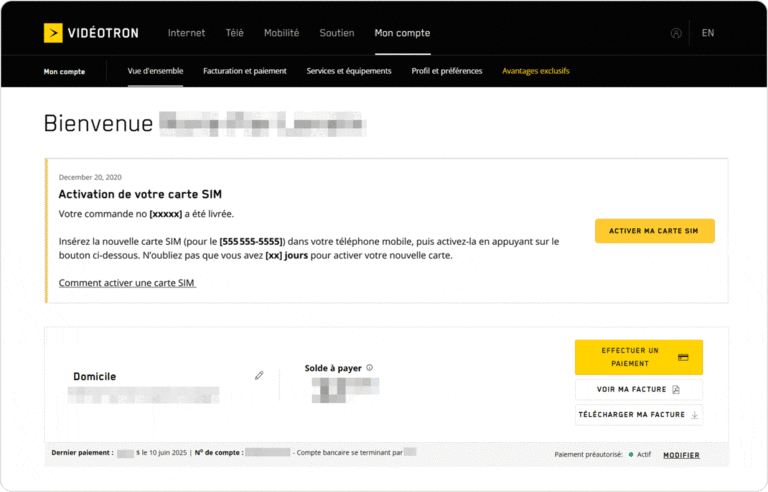Select Mon compte in top navigation
The width and height of the screenshot is (768, 492).
coord(402,33)
